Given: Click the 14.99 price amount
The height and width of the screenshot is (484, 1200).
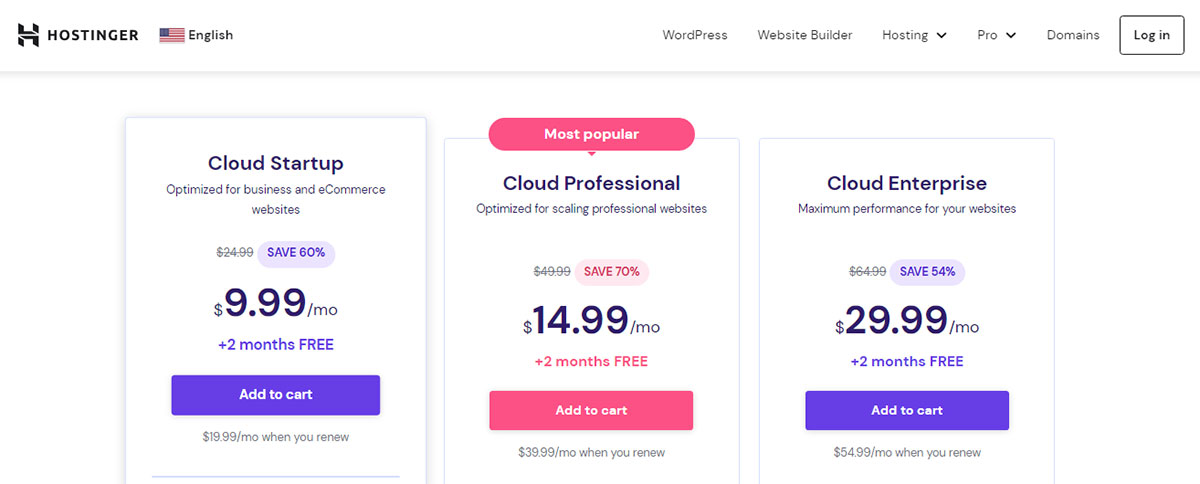Looking at the screenshot, I should [580, 319].
